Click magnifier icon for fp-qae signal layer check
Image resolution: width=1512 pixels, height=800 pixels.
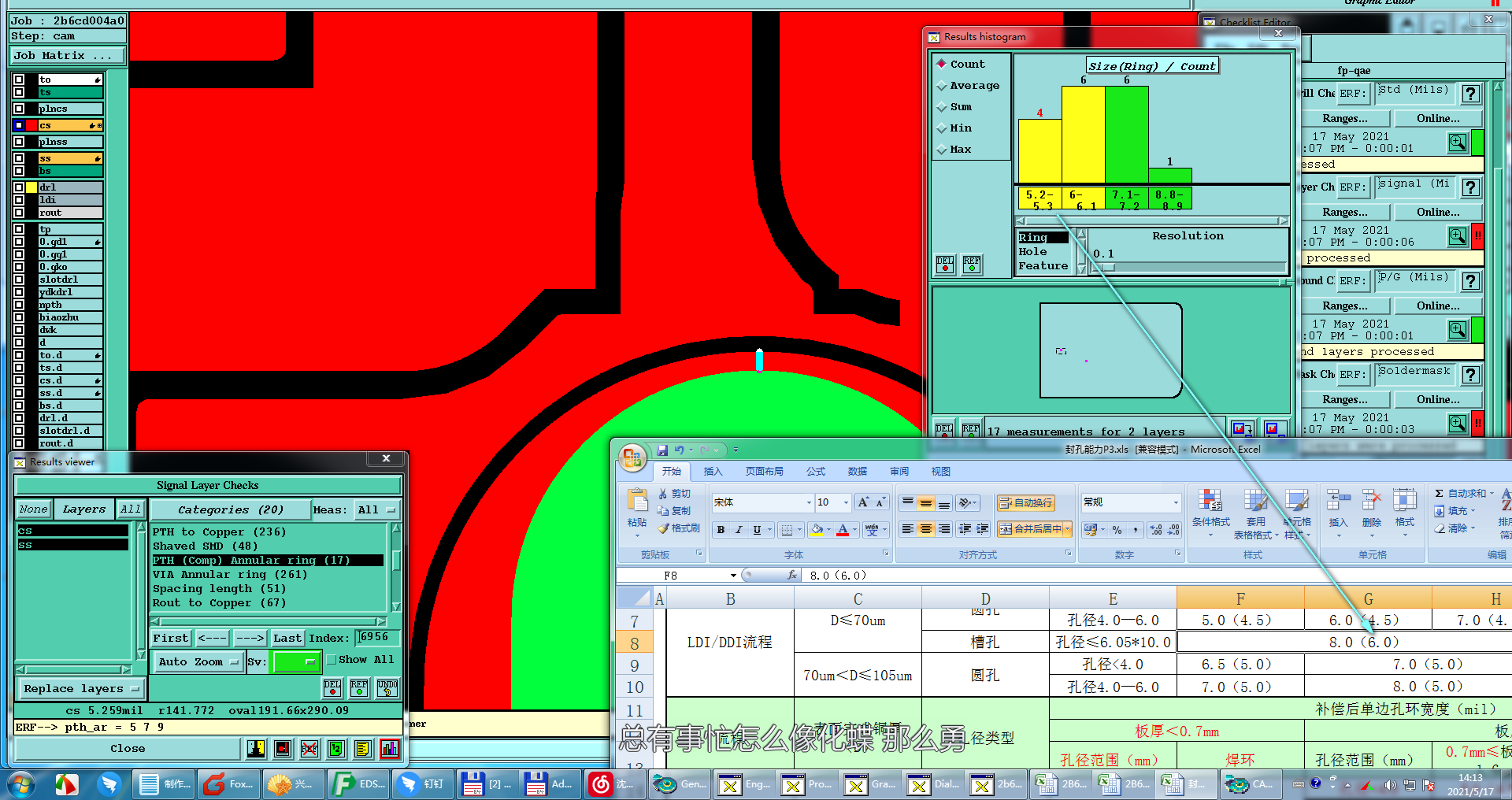(x=1458, y=235)
